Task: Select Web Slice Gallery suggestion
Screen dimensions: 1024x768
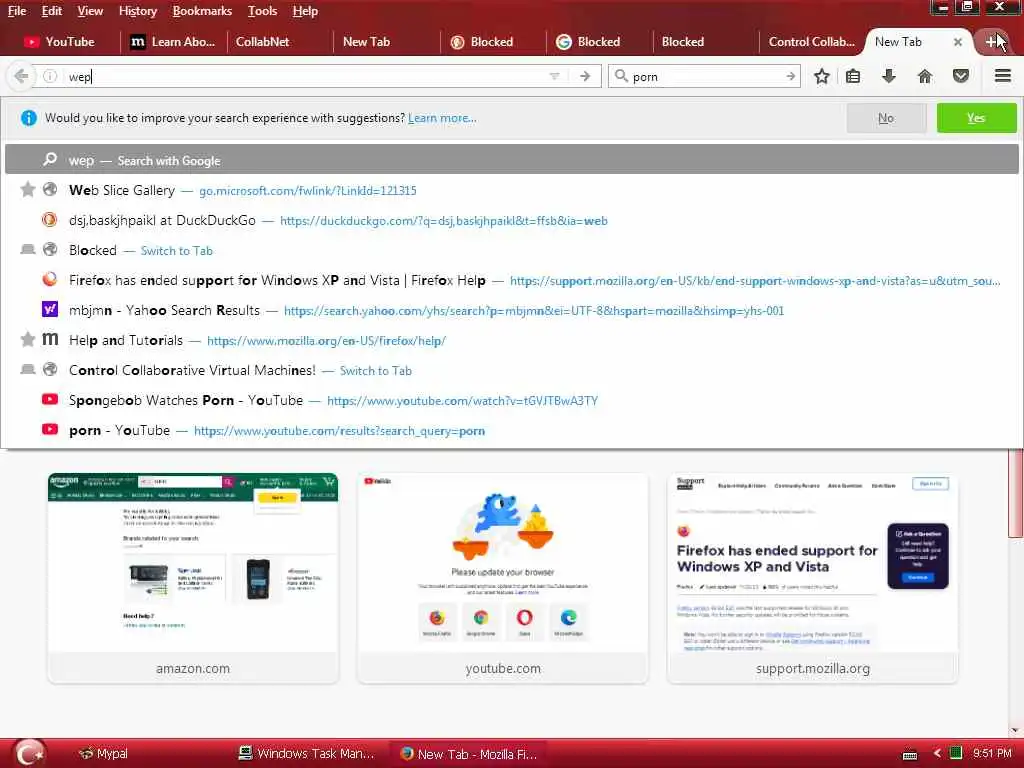Action: [511, 190]
